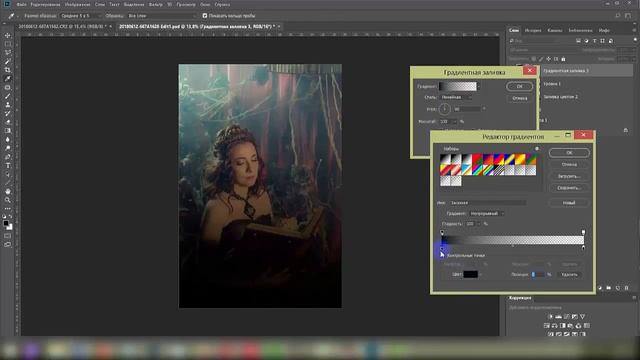This screenshot has width=640, height=360.
Task: Open Scale dropdown arrow in Gradient Fill
Action: (454, 121)
